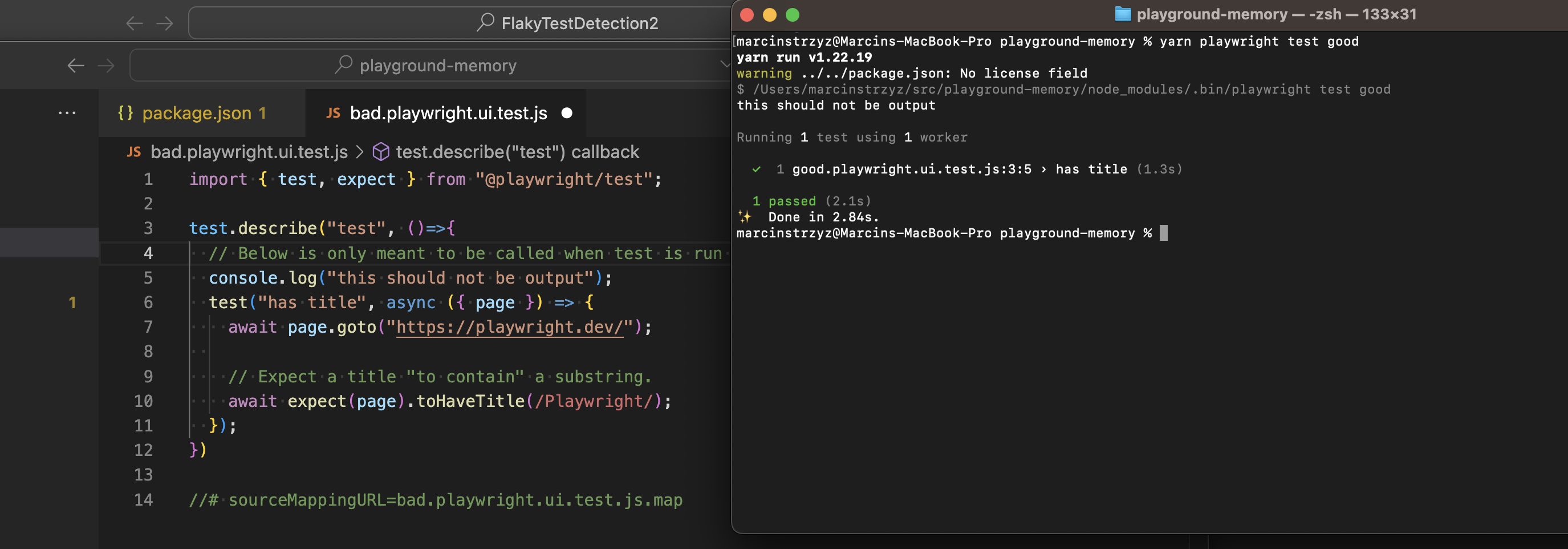Click the JS icon on the active test file tab
The image size is (1568, 549).
[x=333, y=113]
